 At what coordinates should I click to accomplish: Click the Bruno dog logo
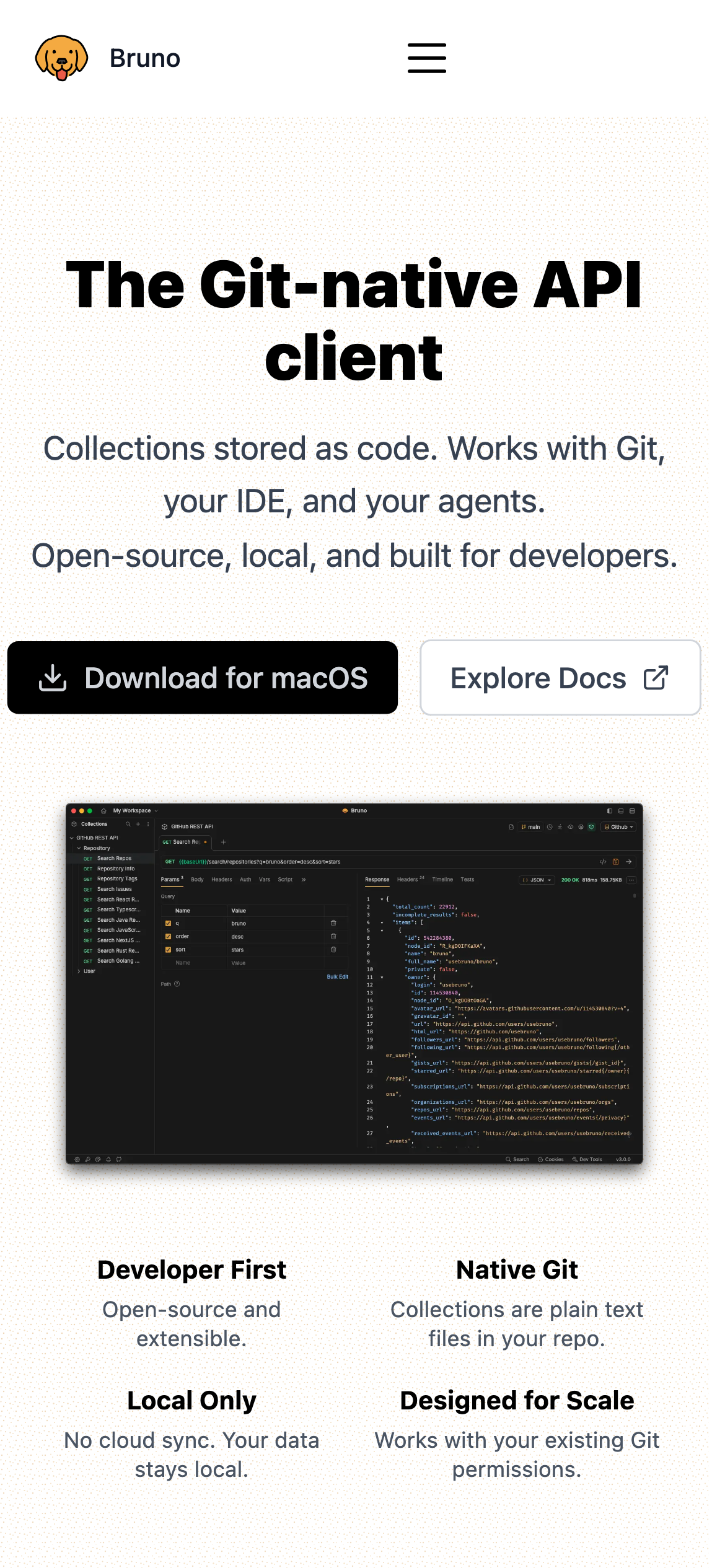click(x=61, y=58)
